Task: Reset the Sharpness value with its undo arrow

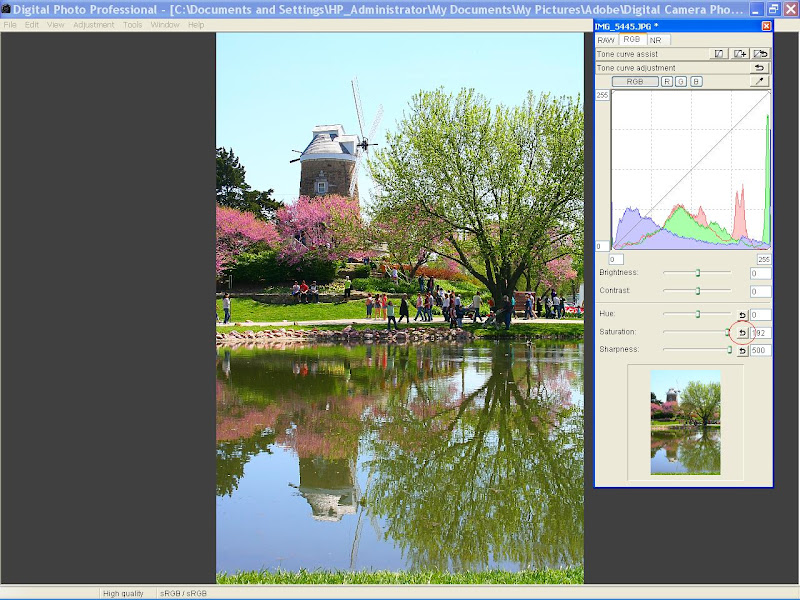Action: coord(742,350)
